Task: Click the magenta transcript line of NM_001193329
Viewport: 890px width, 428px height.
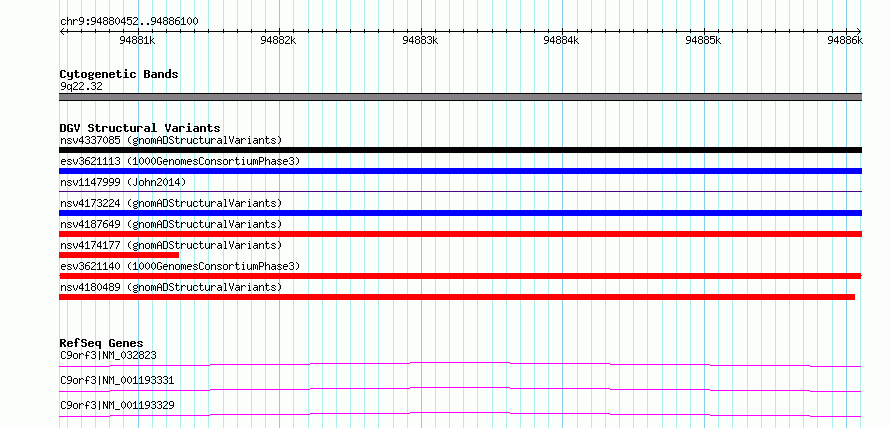Action: (460, 414)
